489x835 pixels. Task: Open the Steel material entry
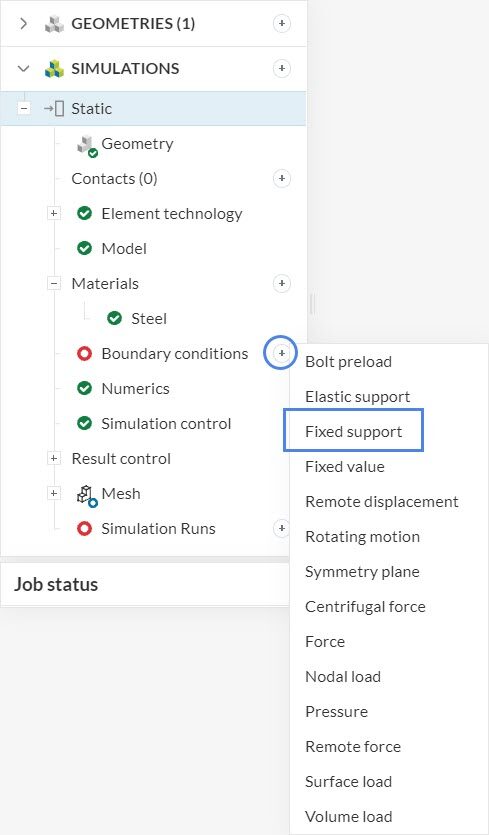point(149,318)
